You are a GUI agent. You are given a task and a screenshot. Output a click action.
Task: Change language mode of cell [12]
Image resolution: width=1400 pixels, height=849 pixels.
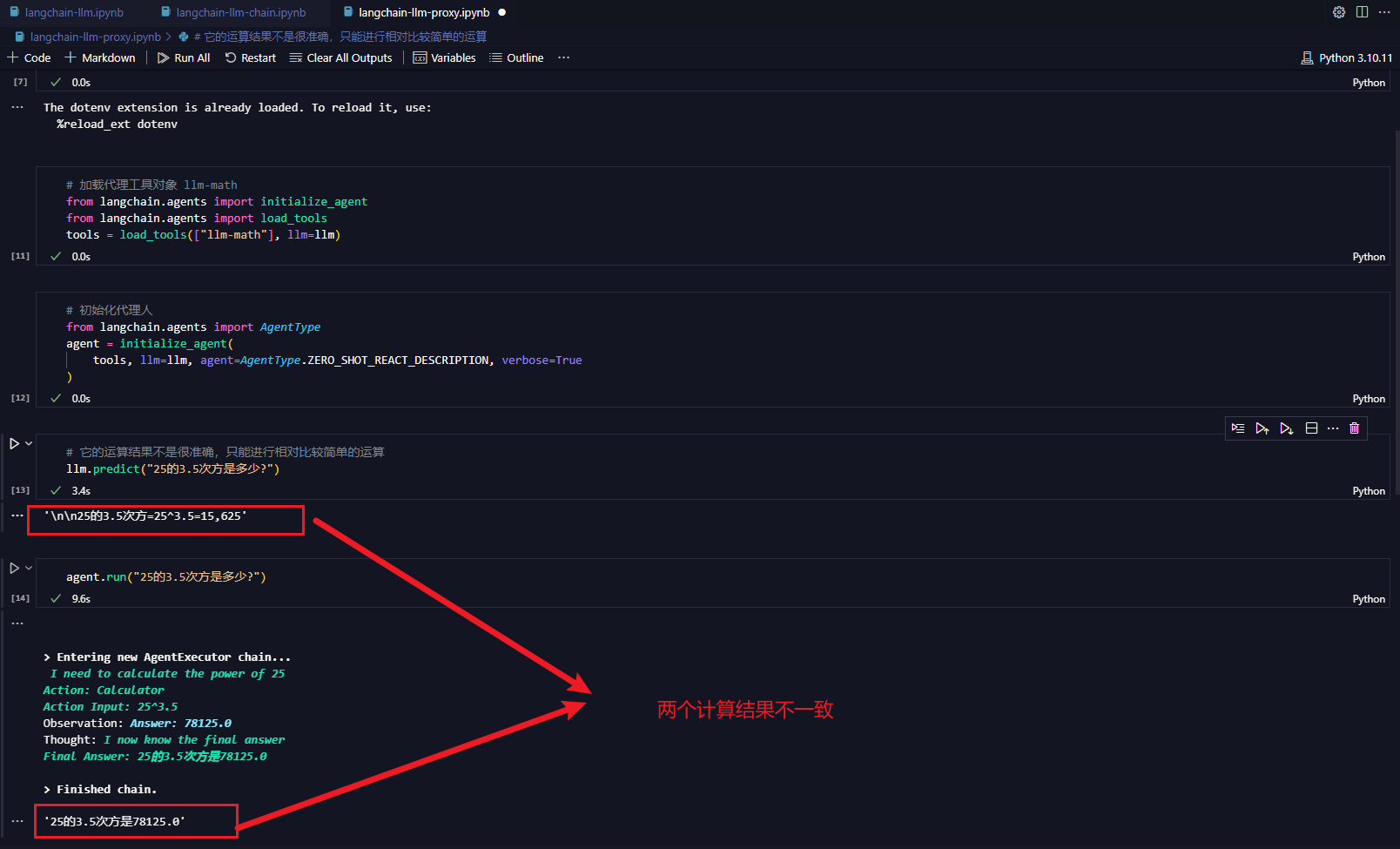click(x=1369, y=399)
